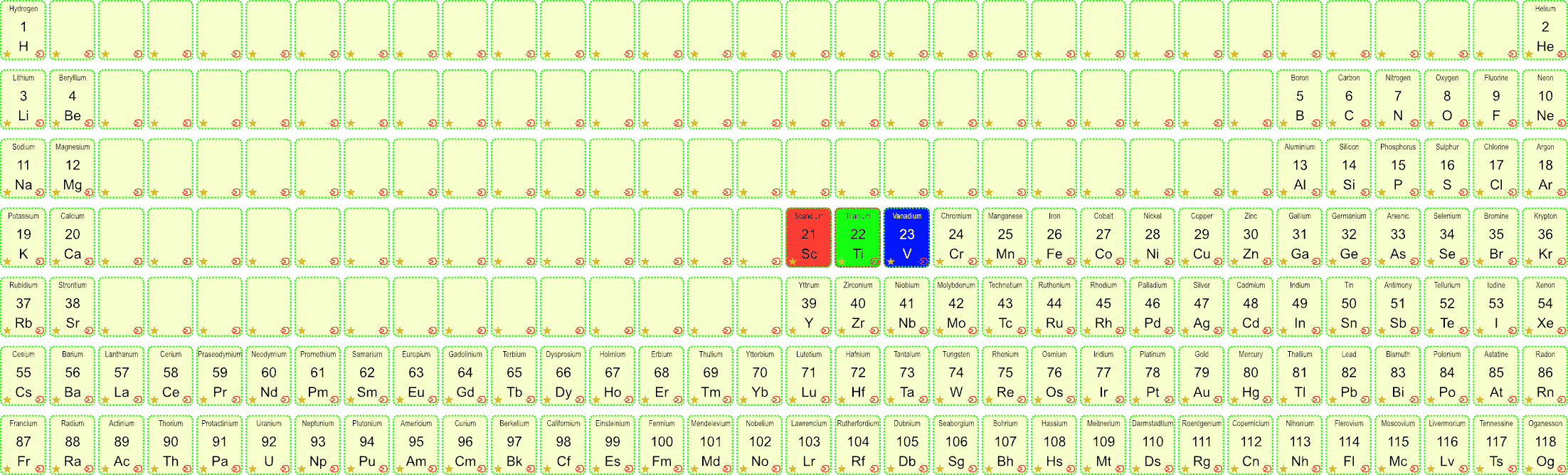Click the red arrow icon on Sodium tile
This screenshot has height=475, width=1568.
point(40,192)
